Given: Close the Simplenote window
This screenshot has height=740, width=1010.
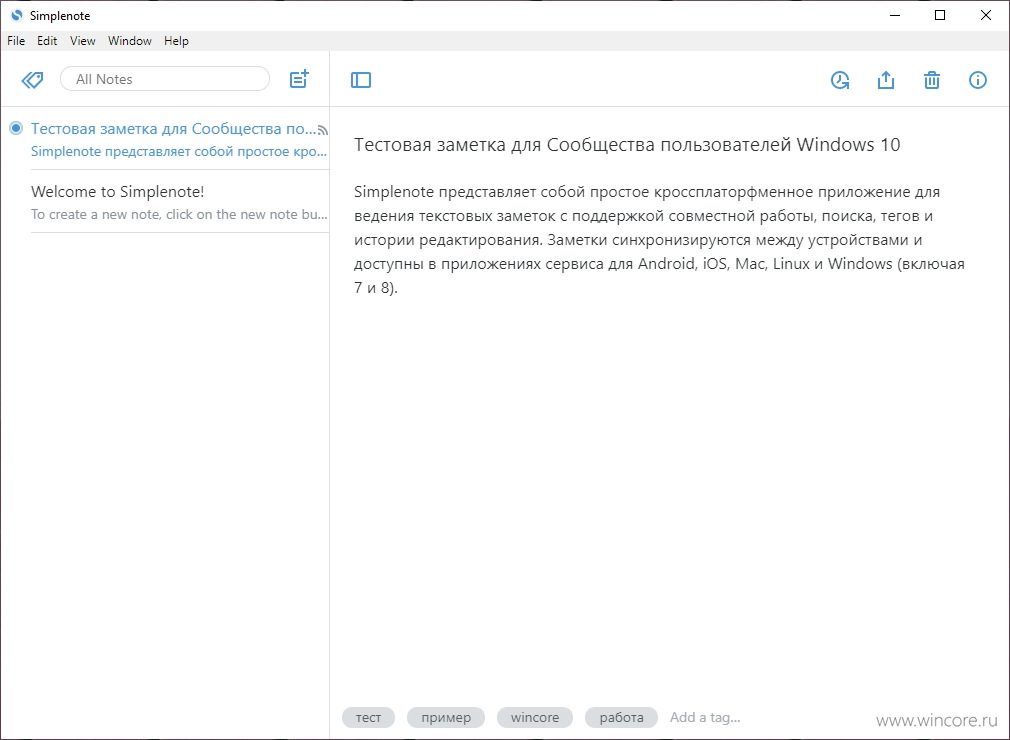Looking at the screenshot, I should point(986,15).
